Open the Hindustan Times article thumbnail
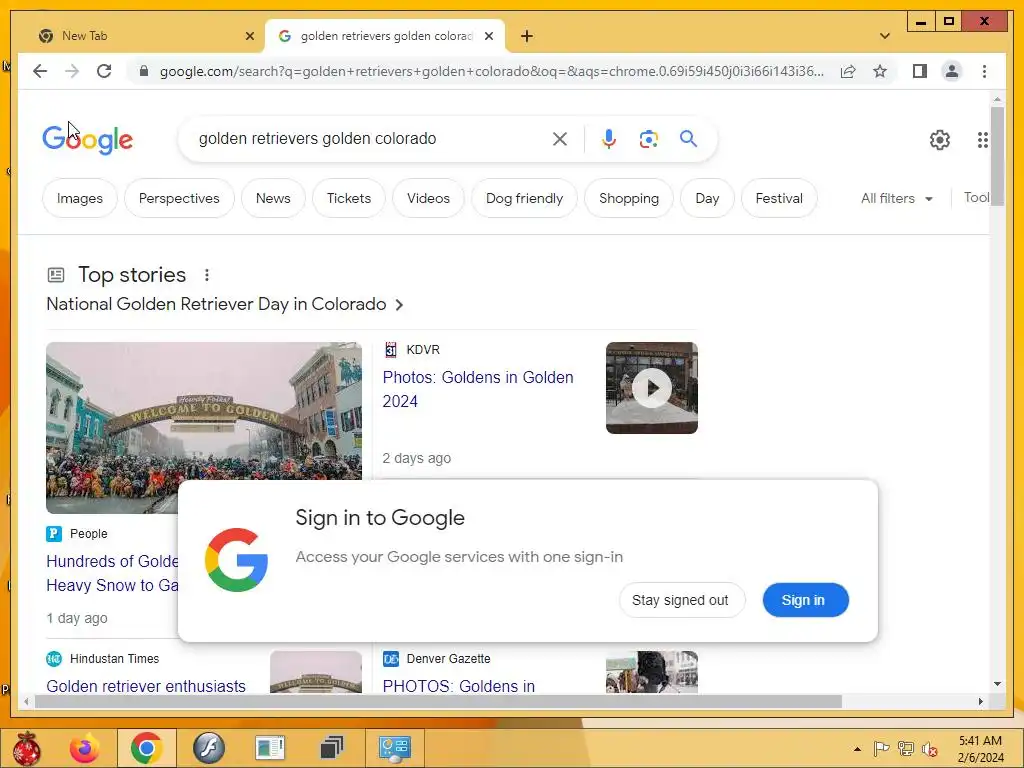The height and width of the screenshot is (768, 1024). 315,671
